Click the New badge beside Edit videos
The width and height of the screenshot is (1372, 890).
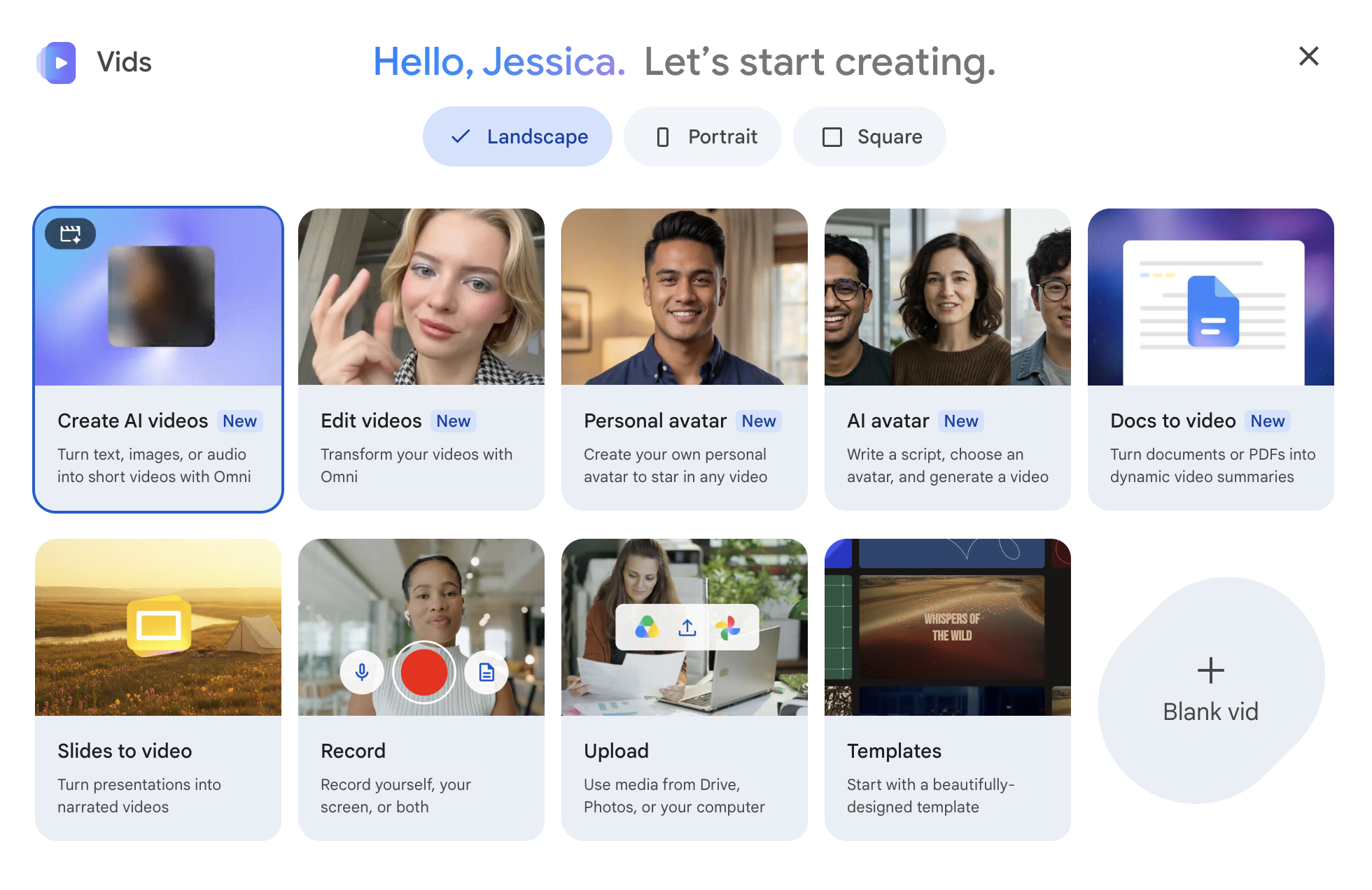tap(454, 421)
